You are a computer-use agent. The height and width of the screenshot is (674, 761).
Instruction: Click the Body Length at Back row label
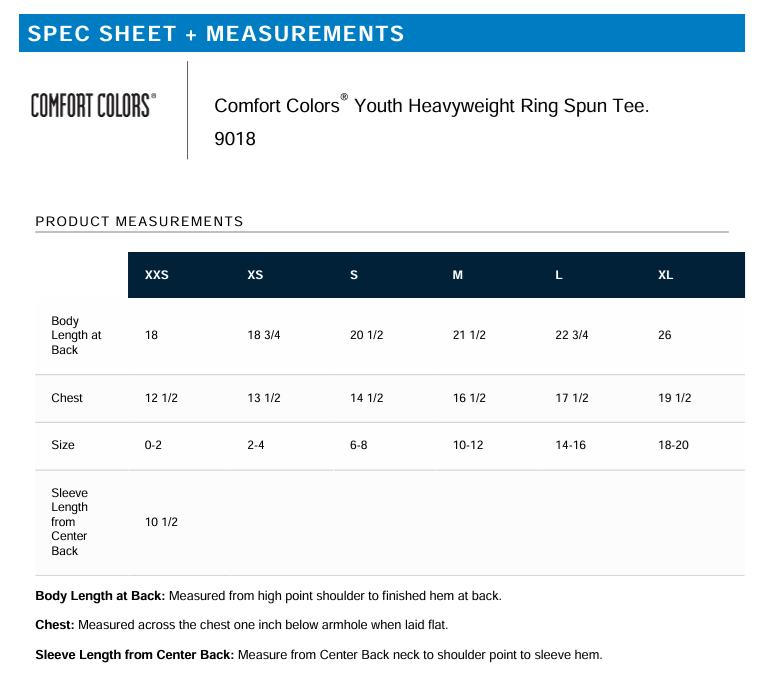click(76, 335)
